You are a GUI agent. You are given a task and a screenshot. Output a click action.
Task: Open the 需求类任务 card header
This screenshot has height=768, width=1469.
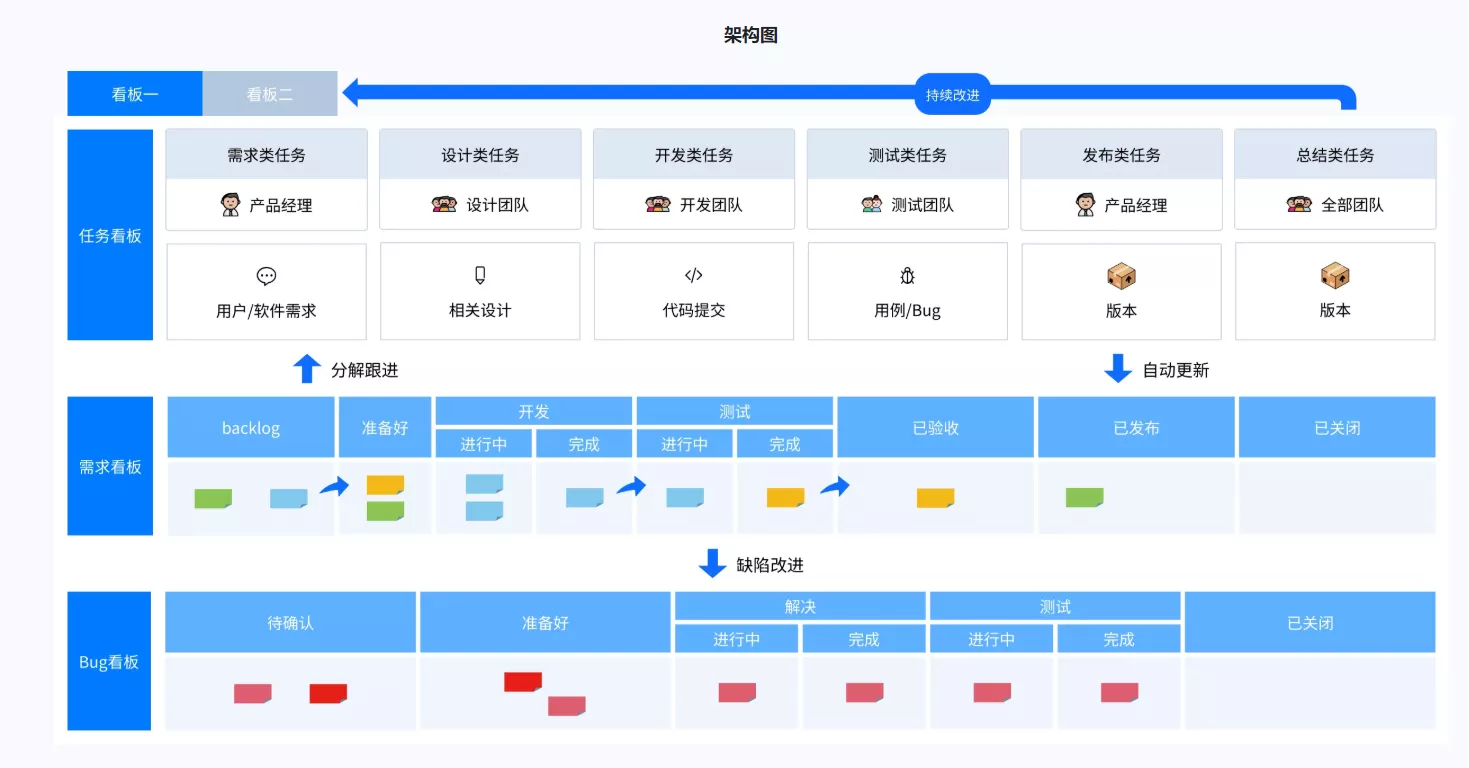coord(266,155)
